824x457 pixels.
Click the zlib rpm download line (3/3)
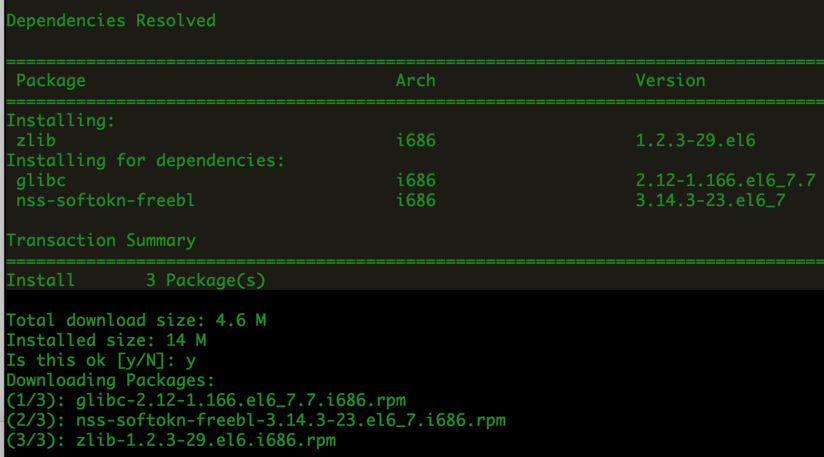point(171,440)
